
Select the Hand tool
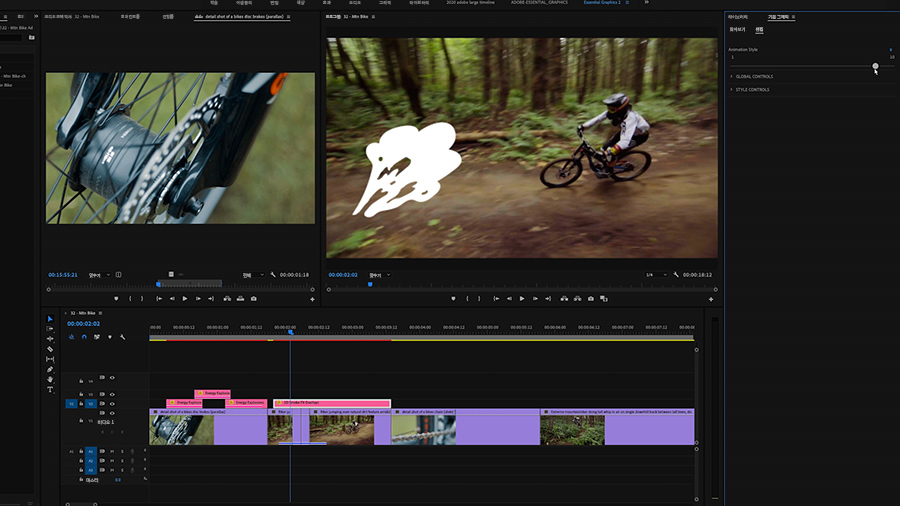50,379
